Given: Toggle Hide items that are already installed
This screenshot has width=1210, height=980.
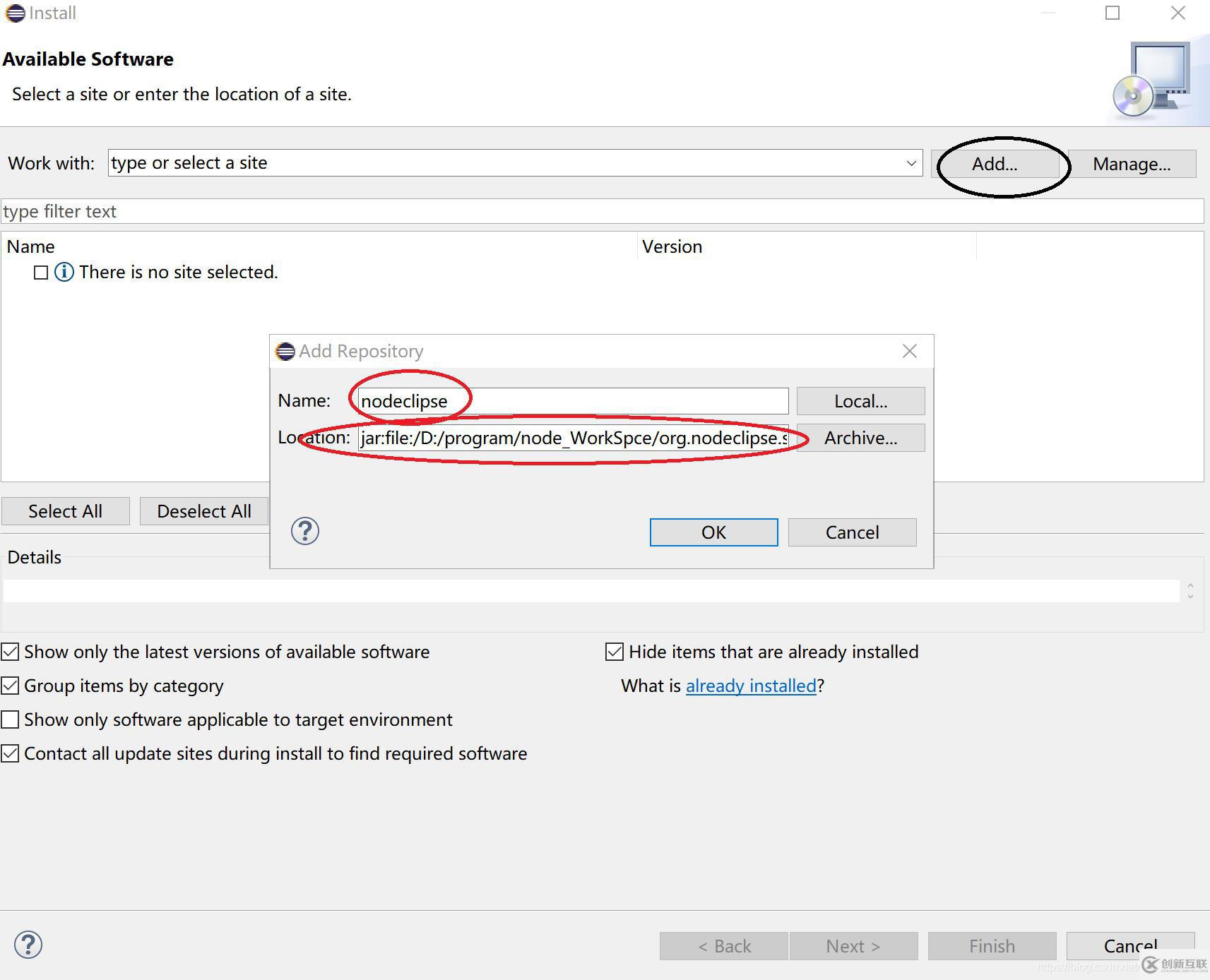Looking at the screenshot, I should (615, 652).
